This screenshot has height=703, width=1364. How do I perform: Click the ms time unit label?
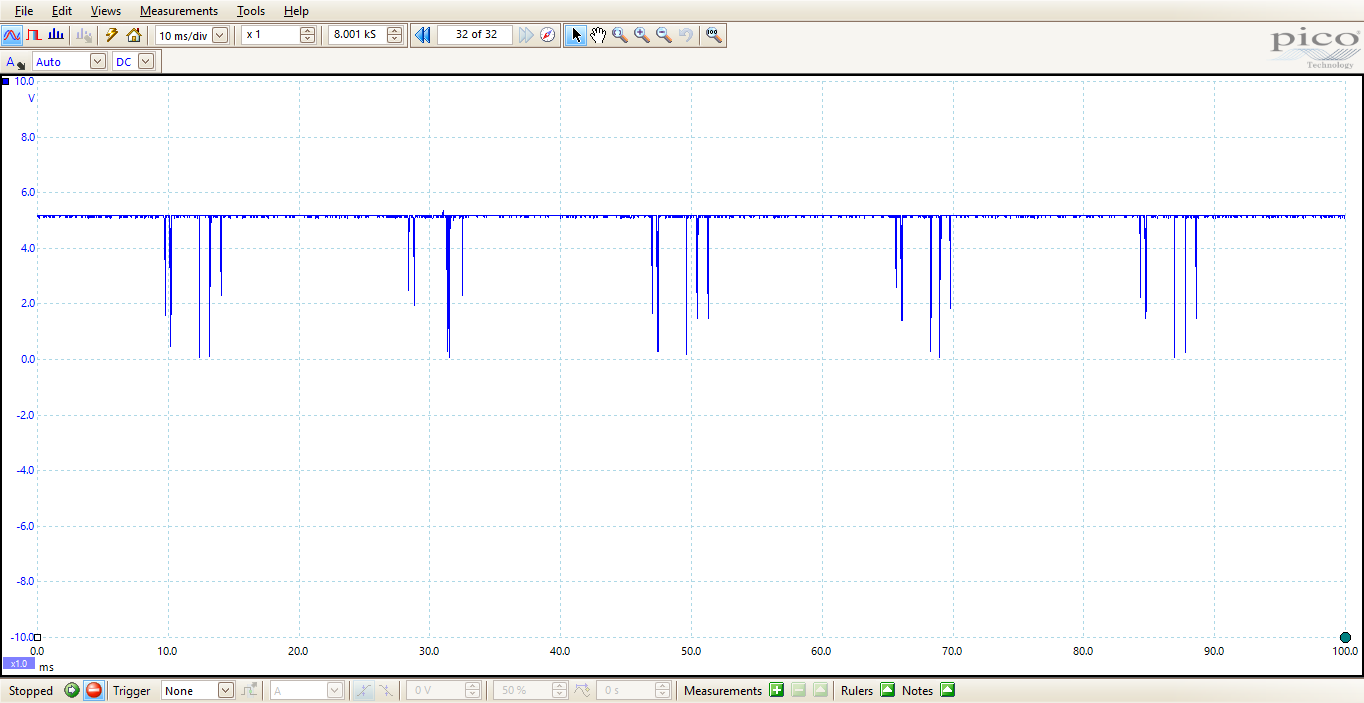[46, 666]
